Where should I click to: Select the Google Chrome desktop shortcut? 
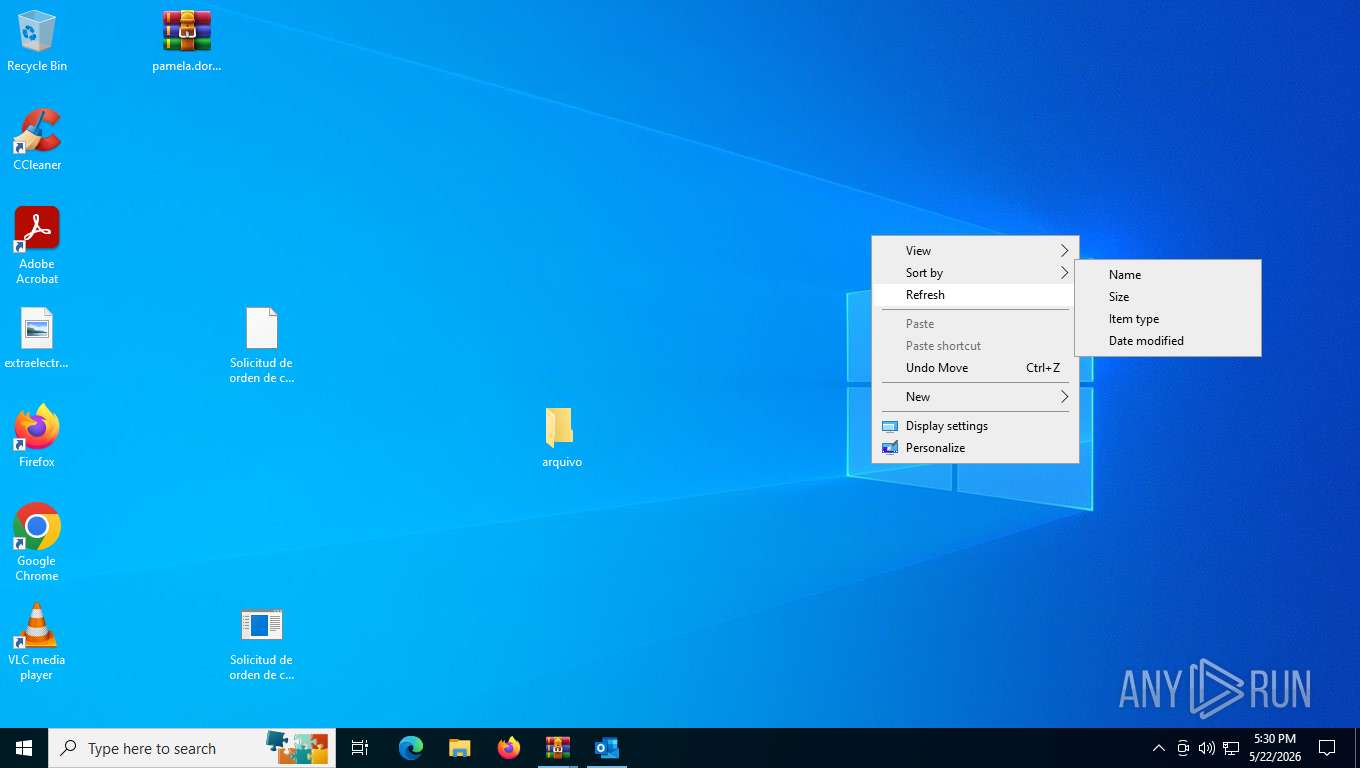[x=37, y=542]
